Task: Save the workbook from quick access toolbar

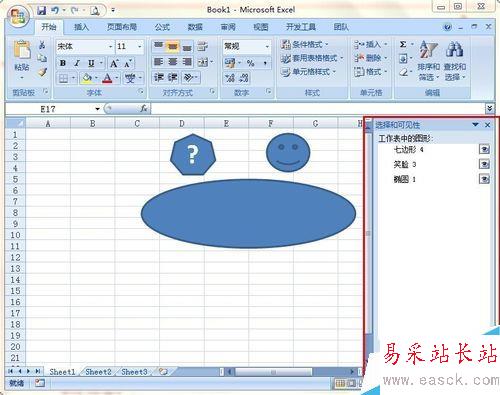Action: [41, 10]
